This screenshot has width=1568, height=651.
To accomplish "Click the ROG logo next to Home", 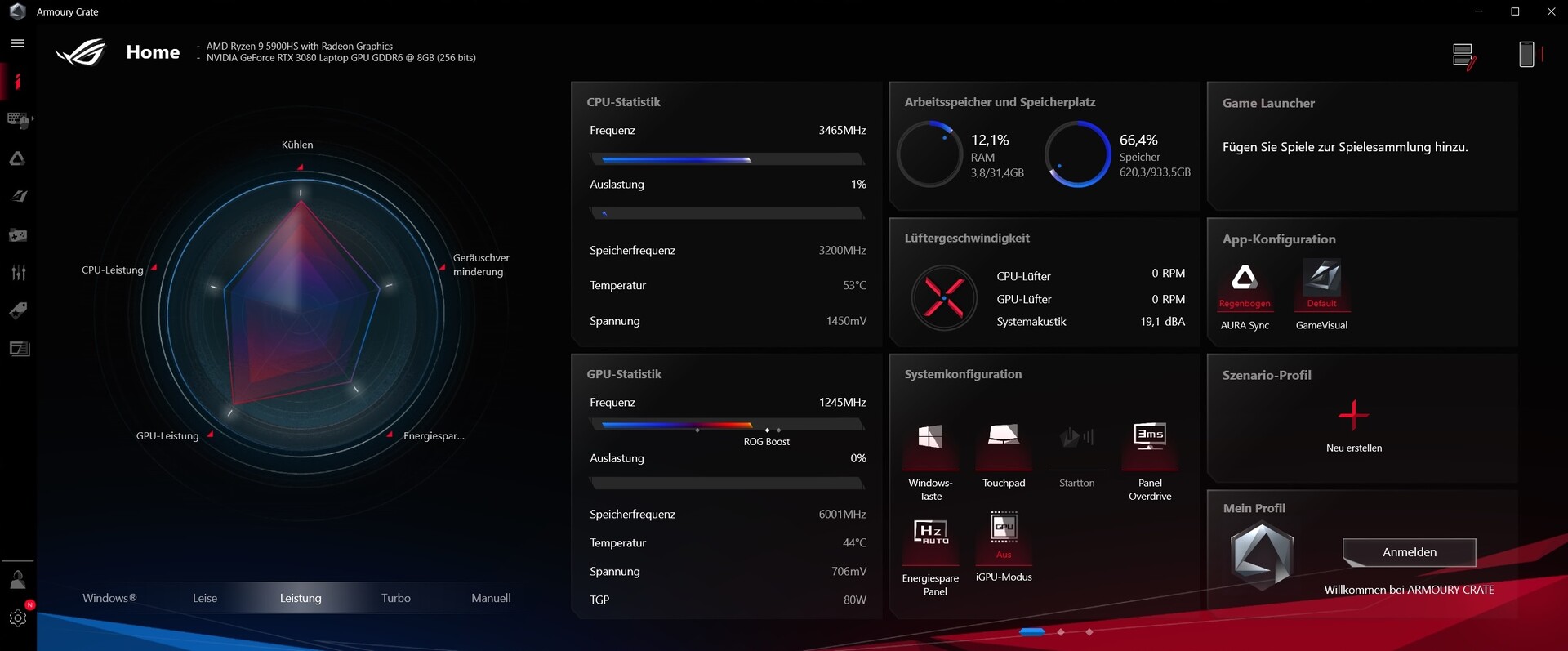I will click(x=81, y=52).
